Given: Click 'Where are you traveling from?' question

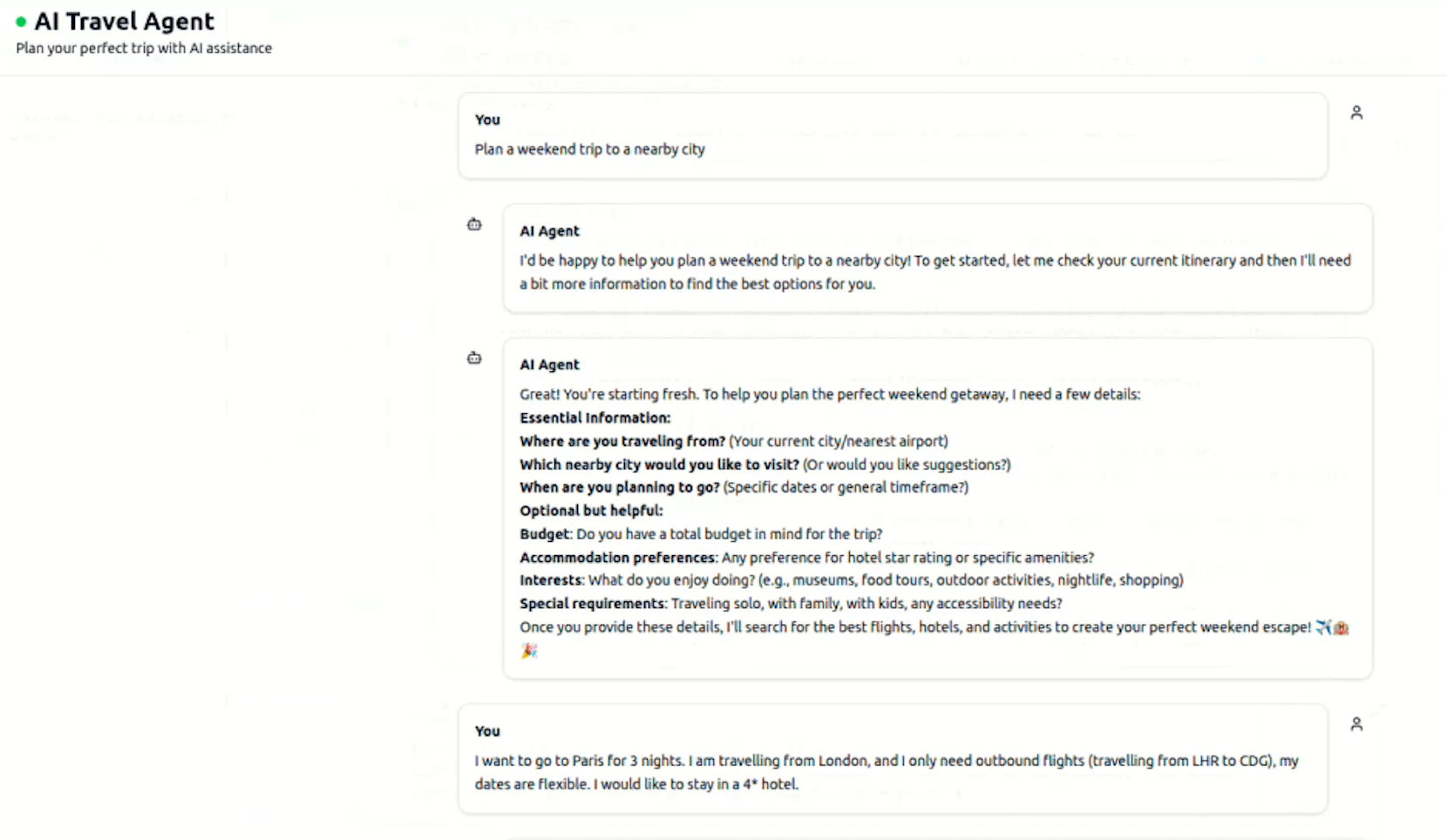Looking at the screenshot, I should (622, 442).
